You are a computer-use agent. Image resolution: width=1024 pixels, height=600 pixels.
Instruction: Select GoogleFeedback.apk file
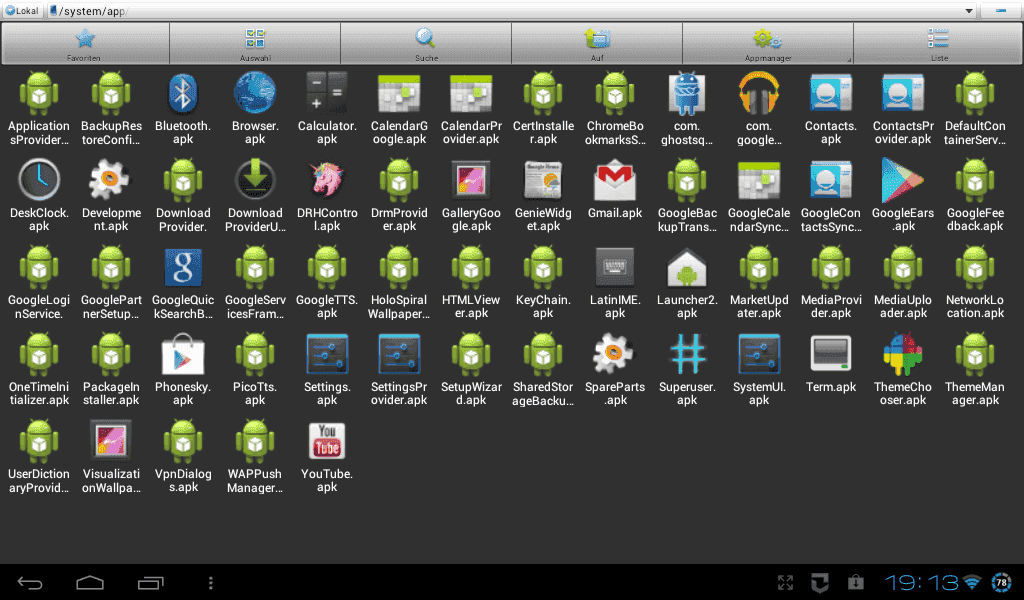[975, 180]
